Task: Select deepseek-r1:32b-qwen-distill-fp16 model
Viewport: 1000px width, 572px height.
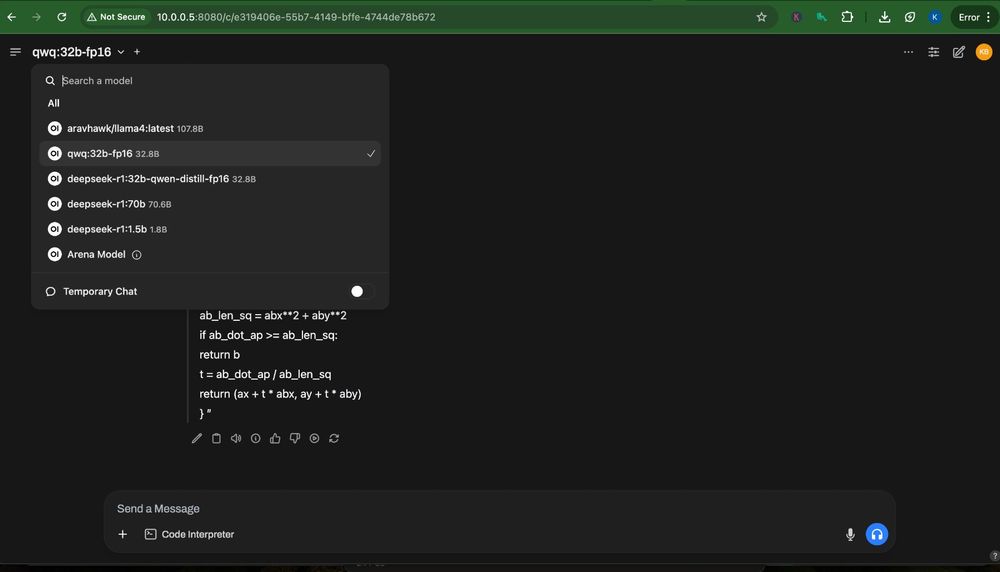Action: click(x=210, y=179)
